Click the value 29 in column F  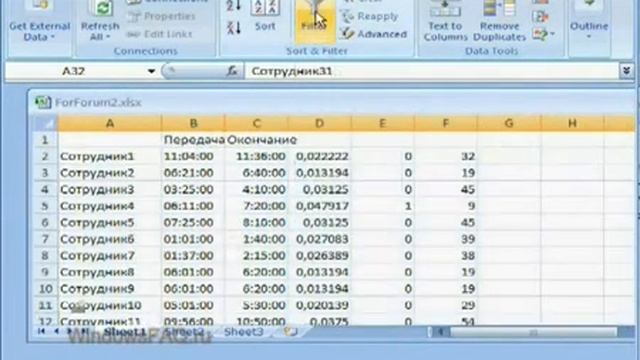446,305
